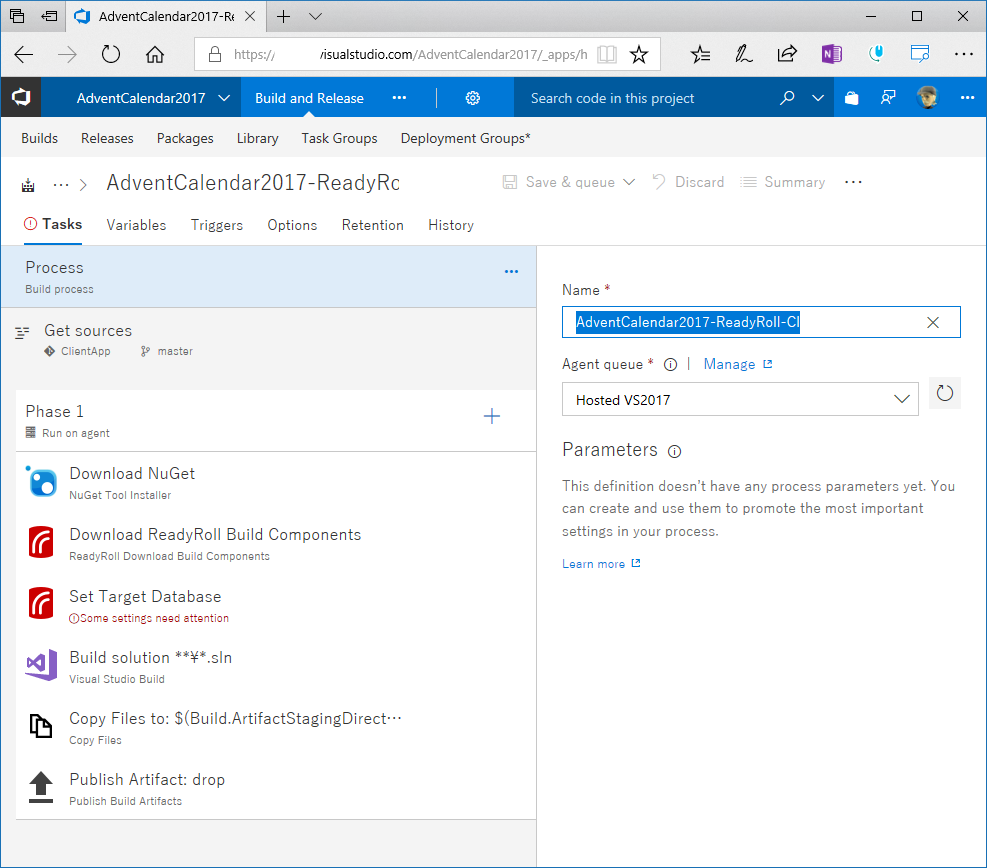Open Packages page

tap(185, 138)
